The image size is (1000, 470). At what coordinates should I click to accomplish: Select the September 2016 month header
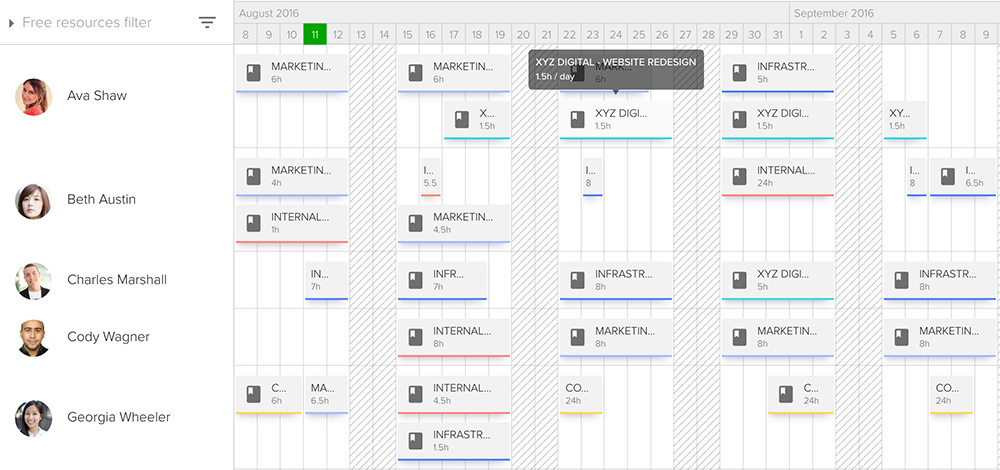point(835,13)
